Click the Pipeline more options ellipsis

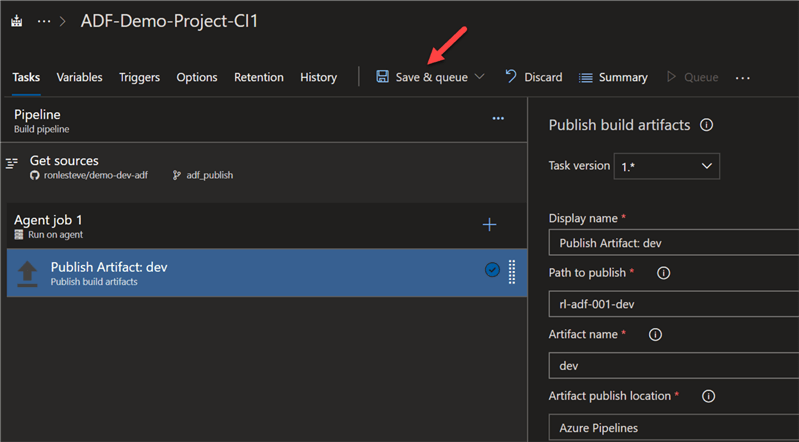498,119
